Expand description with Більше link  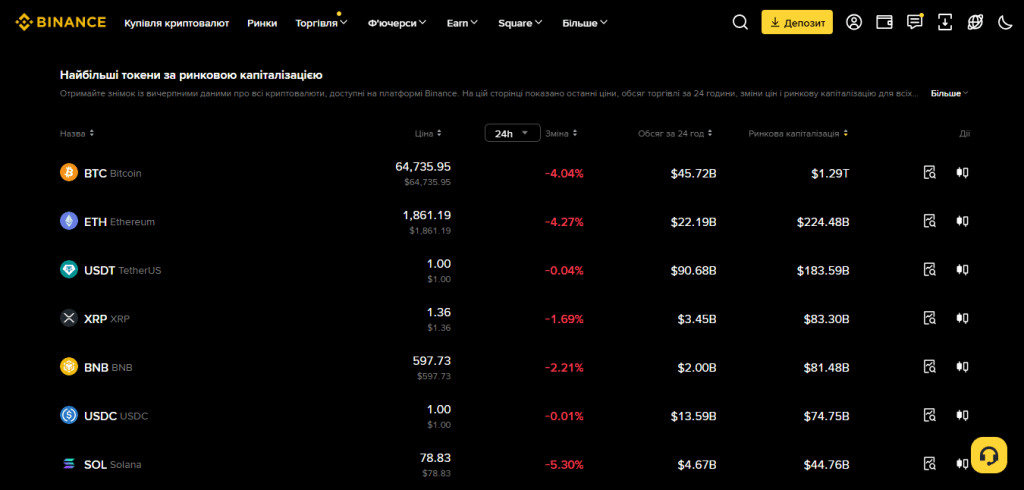tap(950, 93)
